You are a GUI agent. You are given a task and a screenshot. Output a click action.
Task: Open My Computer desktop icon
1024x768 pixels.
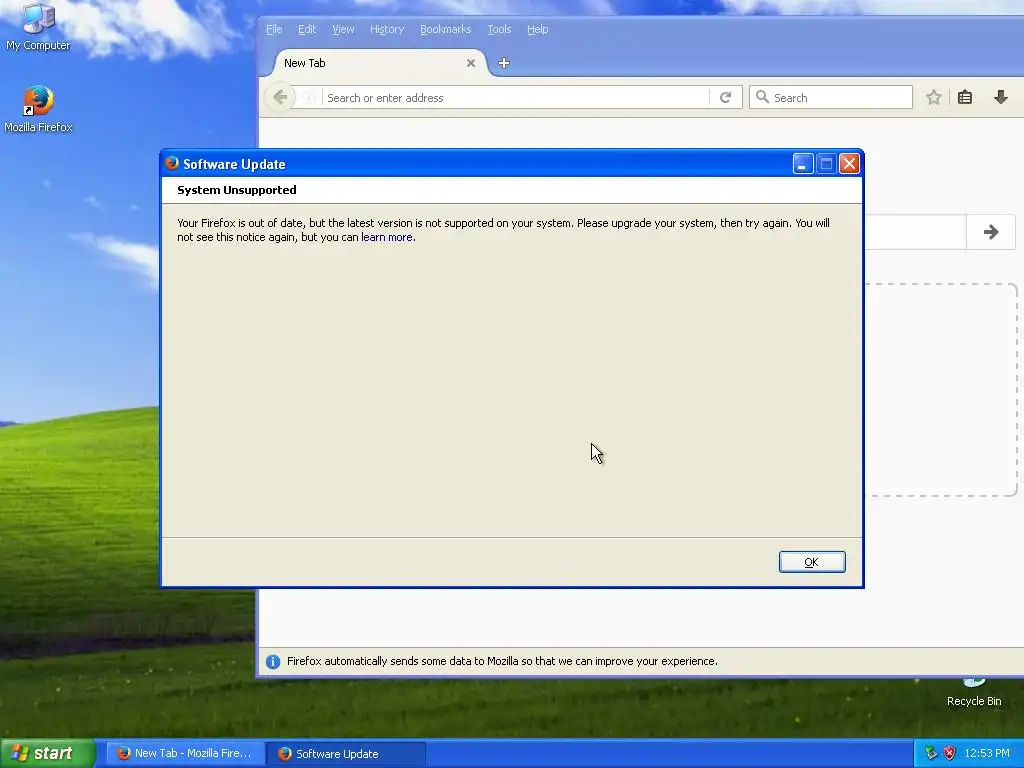point(38,26)
